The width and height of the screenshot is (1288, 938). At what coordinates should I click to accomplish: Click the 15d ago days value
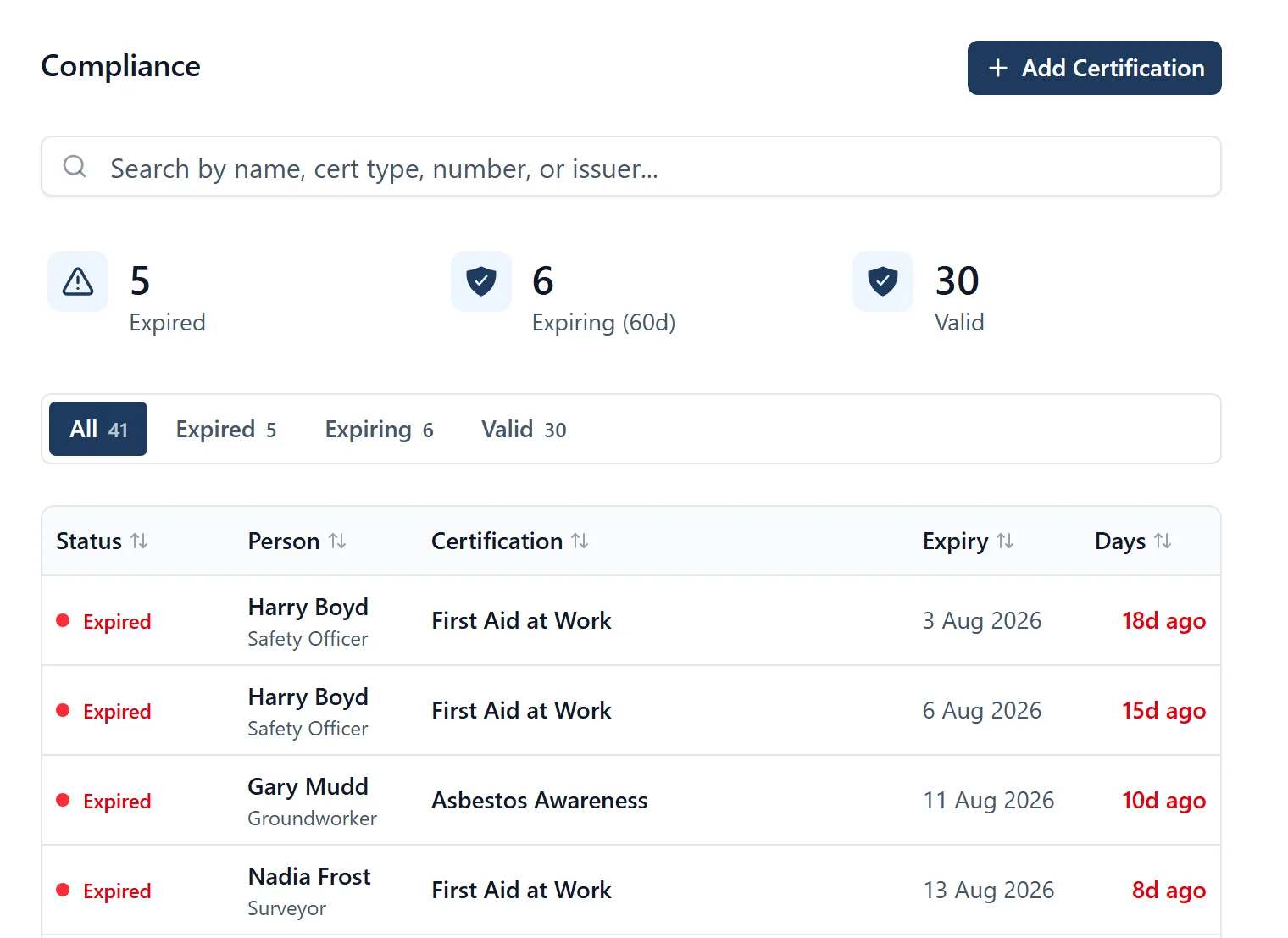(x=1164, y=710)
